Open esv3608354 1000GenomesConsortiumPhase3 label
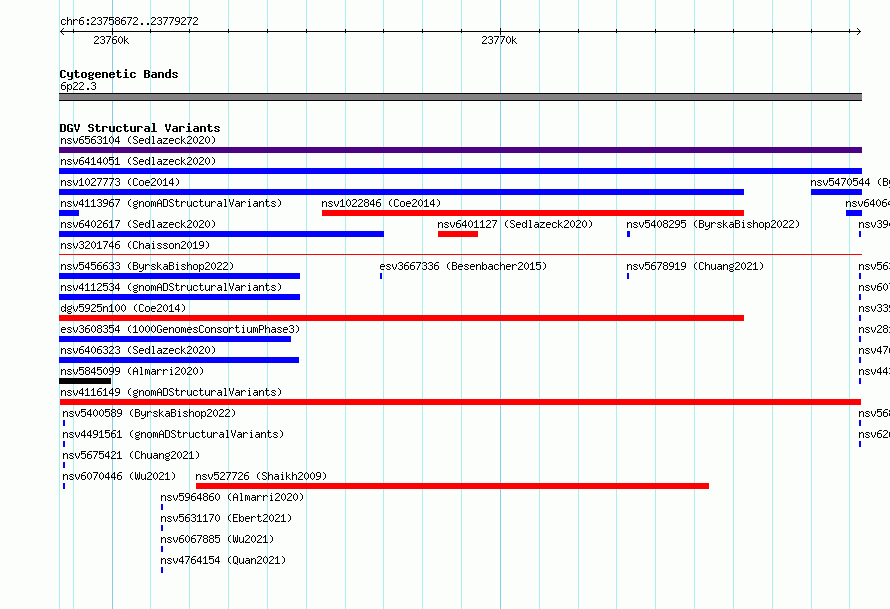This screenshot has height=609, width=890. click(180, 329)
